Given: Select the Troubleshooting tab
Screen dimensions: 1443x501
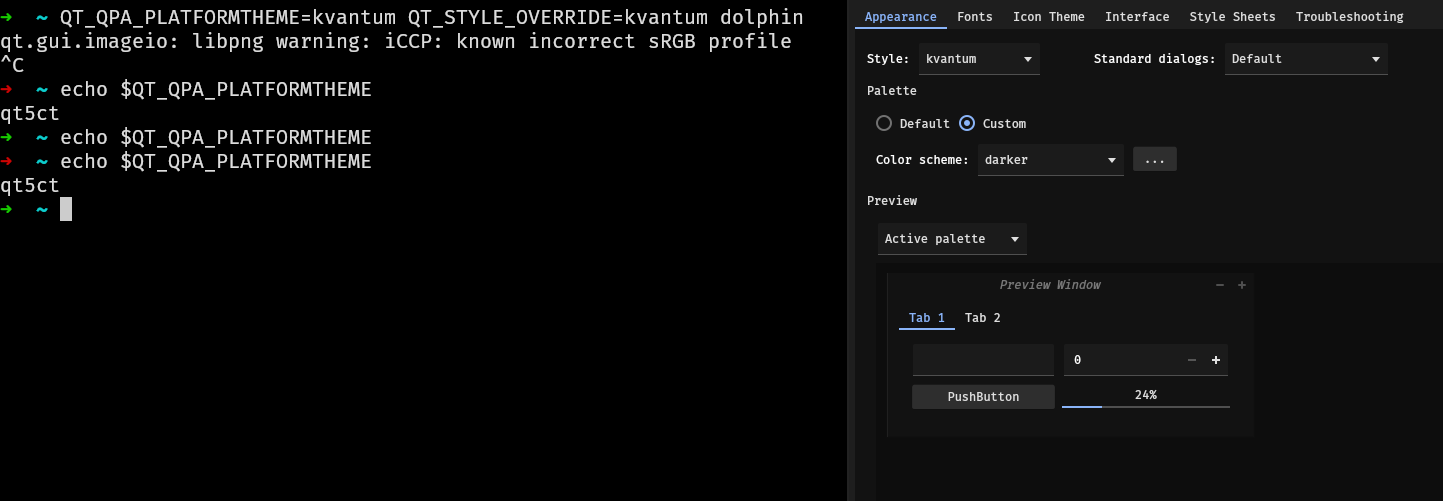Looking at the screenshot, I should click(1349, 17).
